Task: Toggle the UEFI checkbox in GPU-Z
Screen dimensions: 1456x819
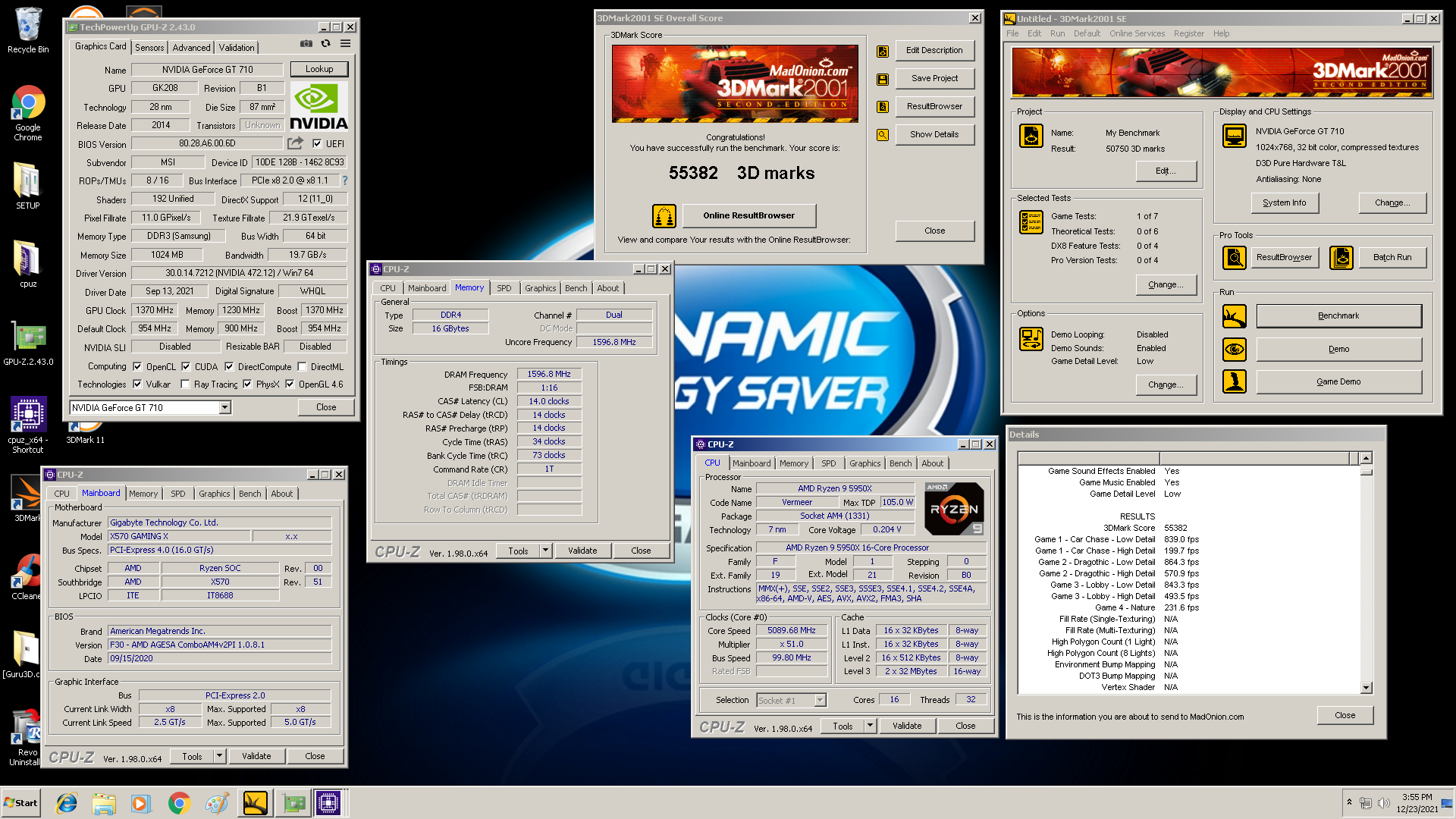Action: coord(317,143)
